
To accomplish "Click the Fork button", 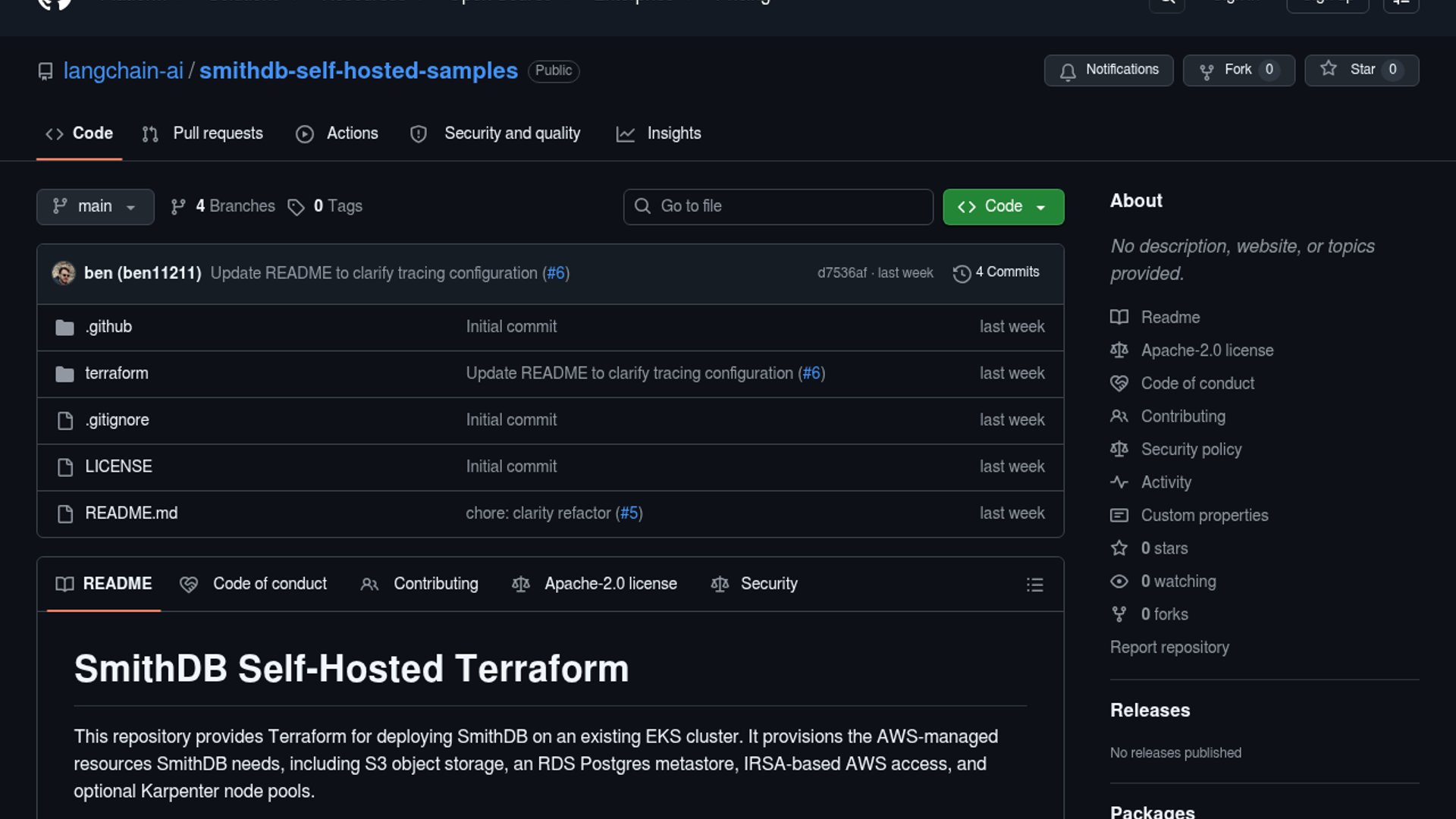I will coord(1239,70).
